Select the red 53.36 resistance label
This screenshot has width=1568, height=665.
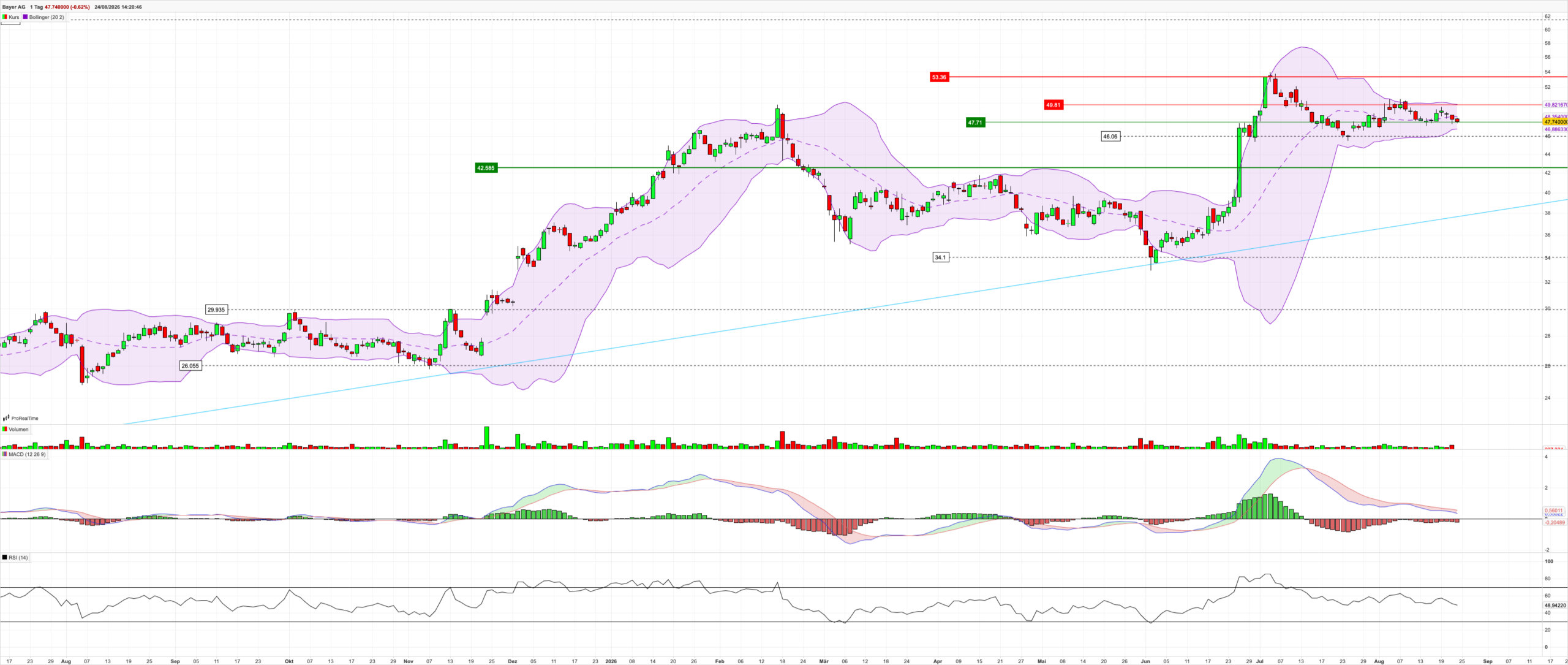coord(939,77)
